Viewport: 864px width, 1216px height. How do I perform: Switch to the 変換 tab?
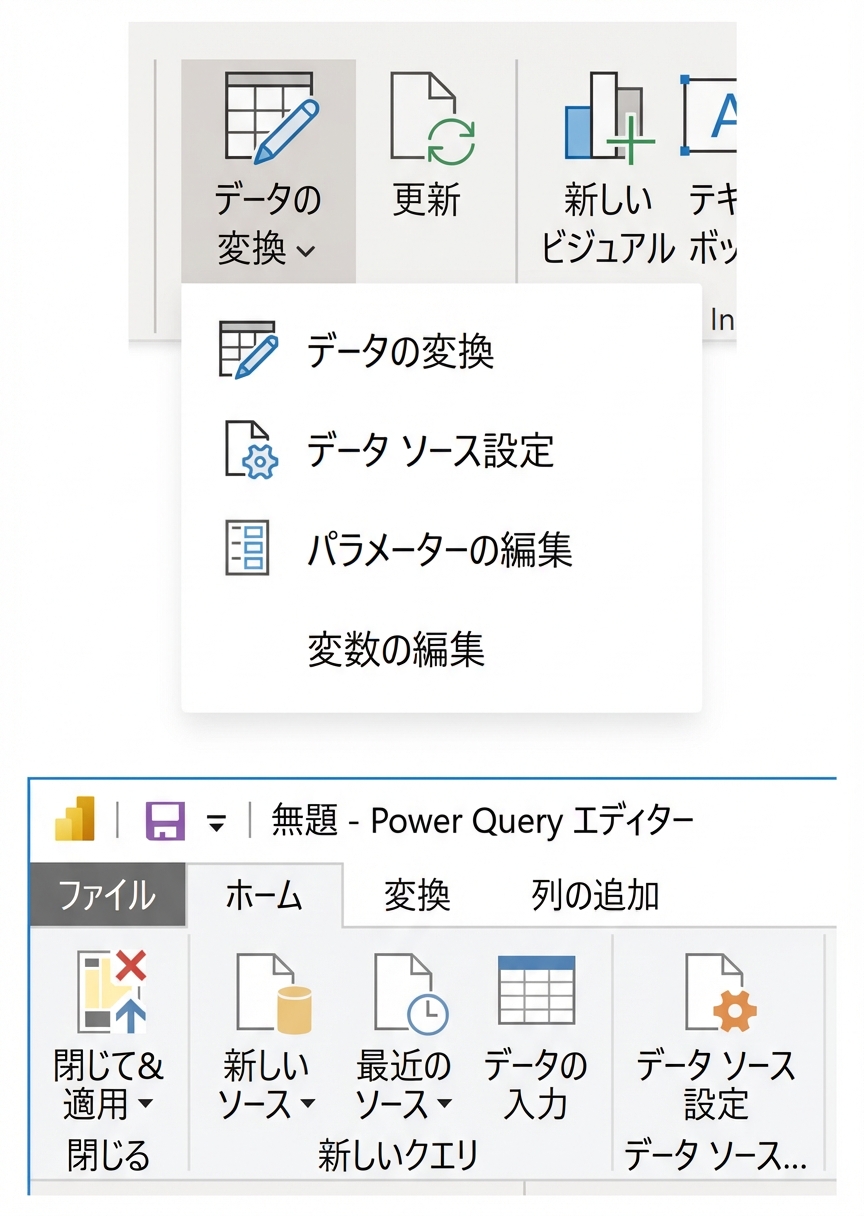click(x=417, y=895)
